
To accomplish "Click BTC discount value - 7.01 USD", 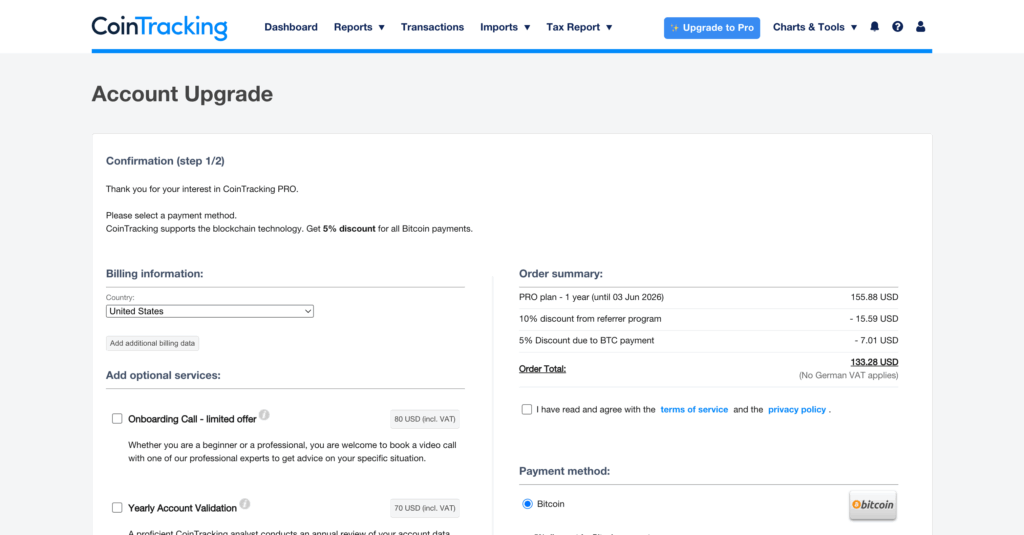I will click(876, 340).
